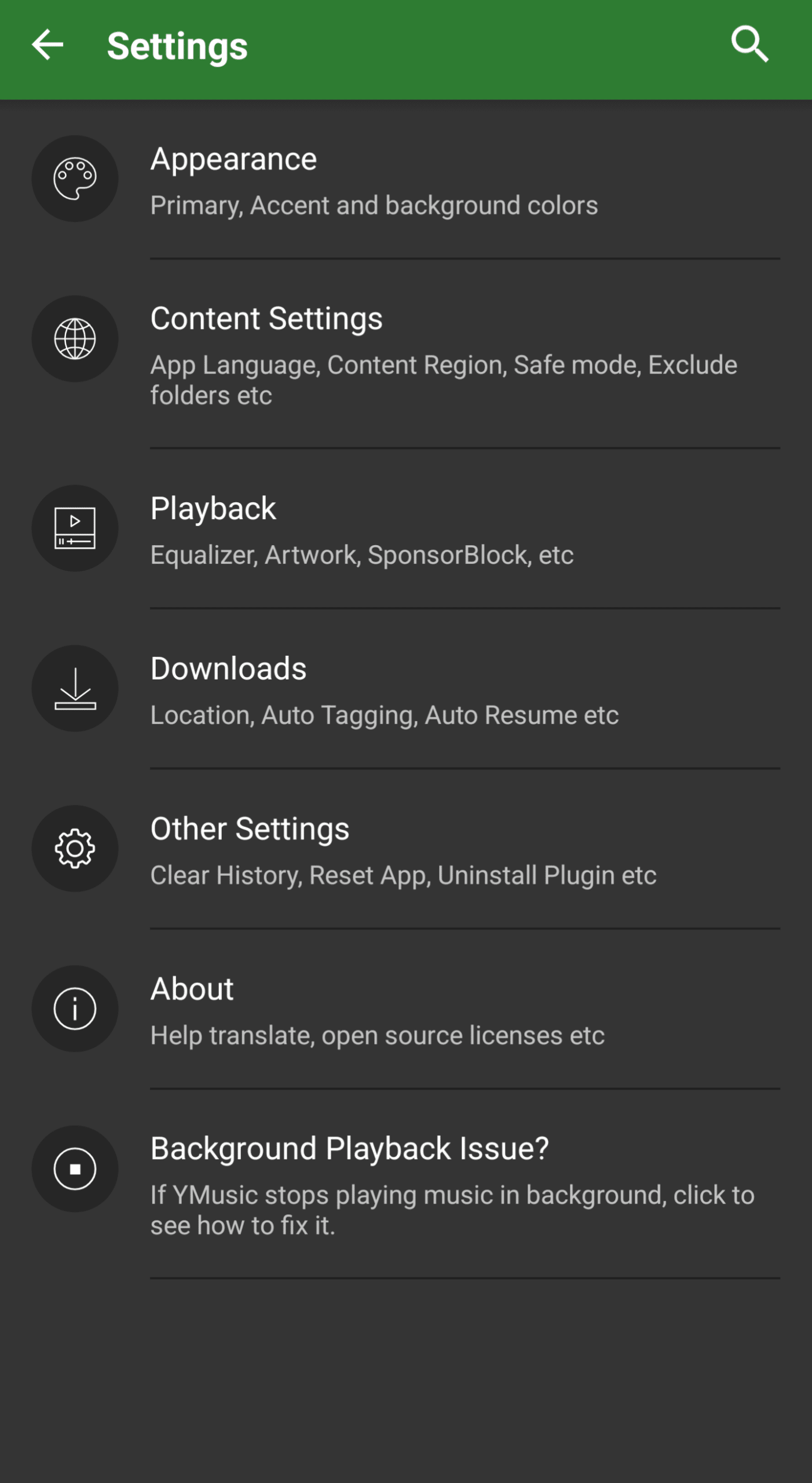Select the Other Settings gear icon
812x1483 pixels.
pos(75,849)
